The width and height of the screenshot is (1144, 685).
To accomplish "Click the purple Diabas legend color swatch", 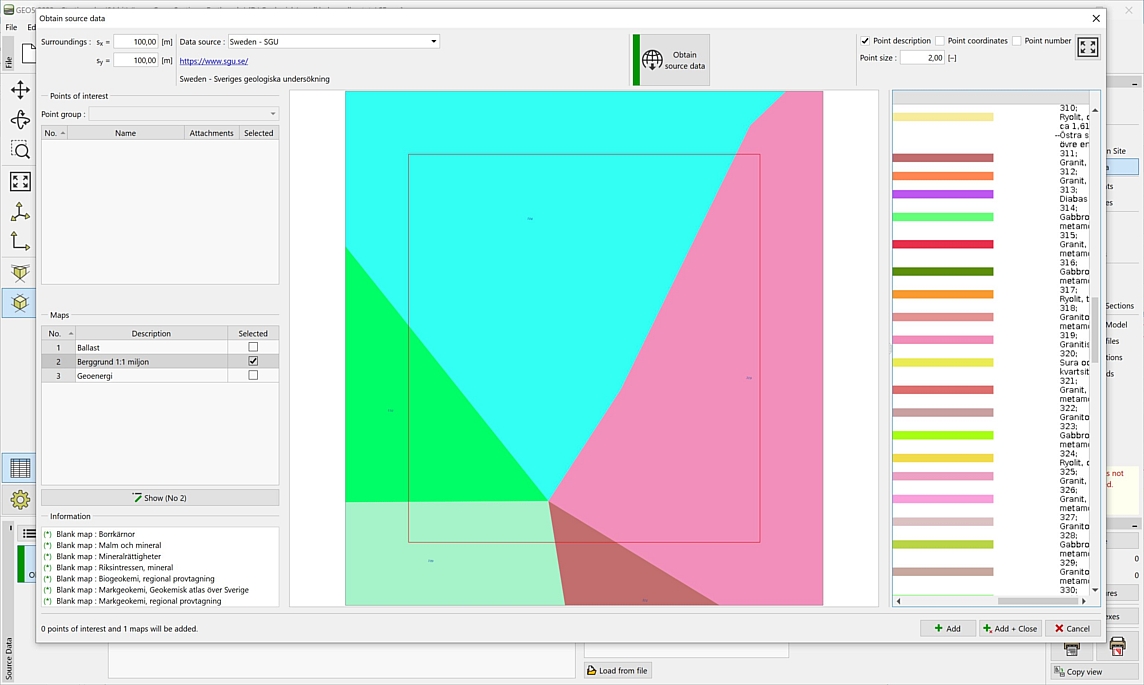I will [x=942, y=194].
